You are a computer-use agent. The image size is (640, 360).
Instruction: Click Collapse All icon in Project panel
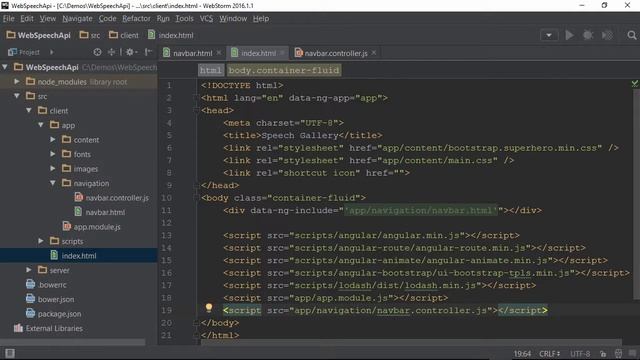pyautogui.click(x=111, y=52)
